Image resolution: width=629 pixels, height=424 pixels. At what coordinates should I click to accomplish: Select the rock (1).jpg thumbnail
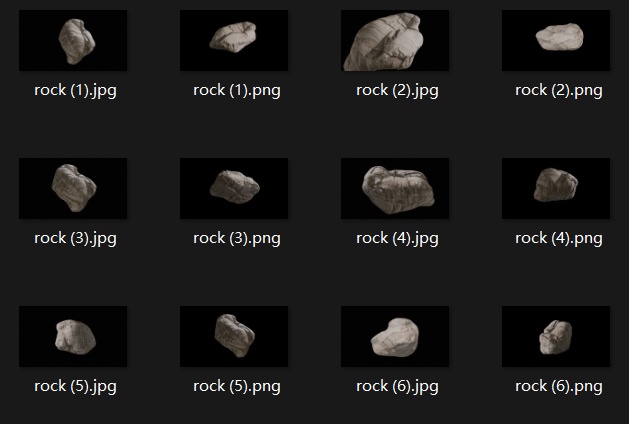point(73,41)
